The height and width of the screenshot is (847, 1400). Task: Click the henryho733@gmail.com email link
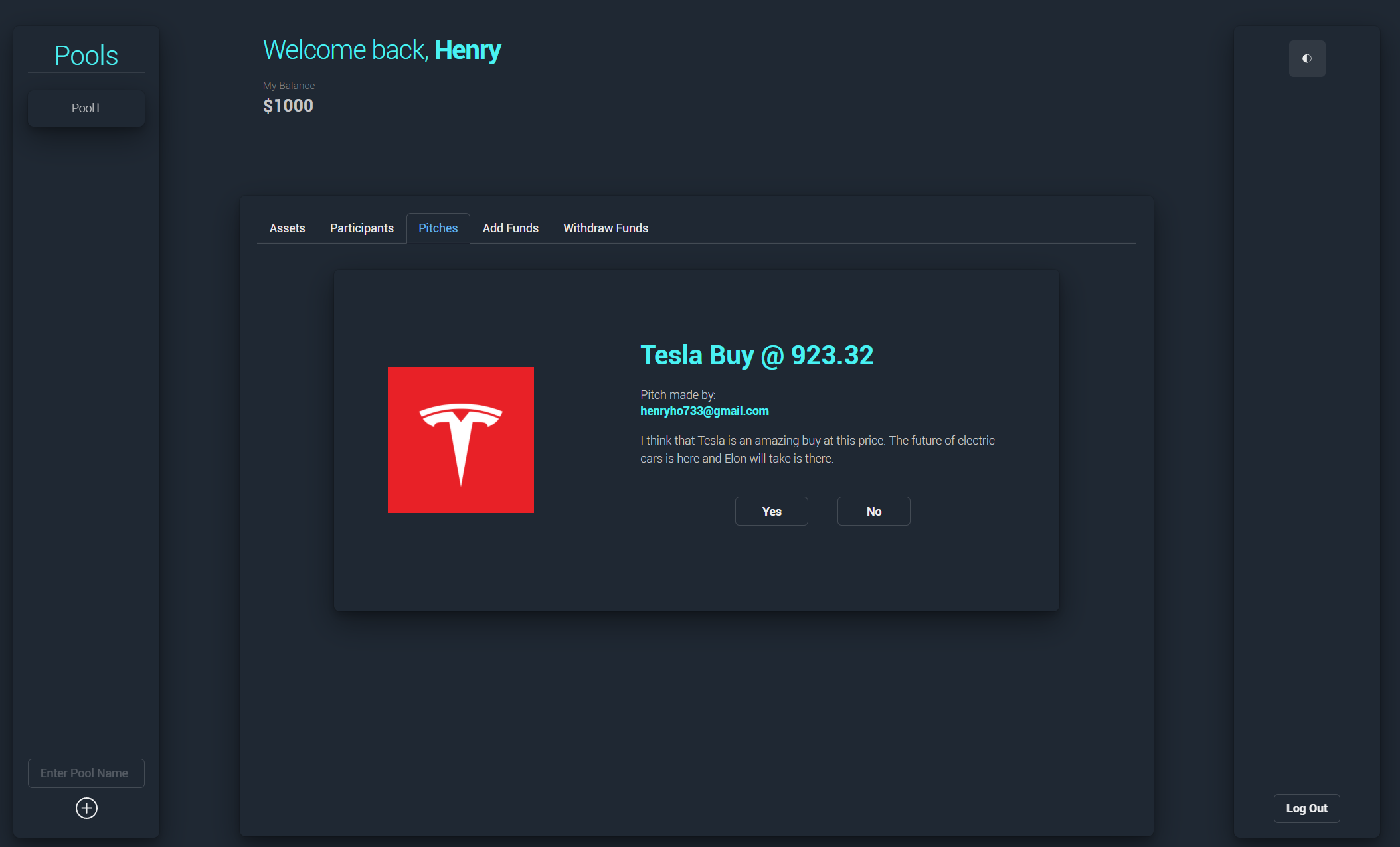click(704, 410)
